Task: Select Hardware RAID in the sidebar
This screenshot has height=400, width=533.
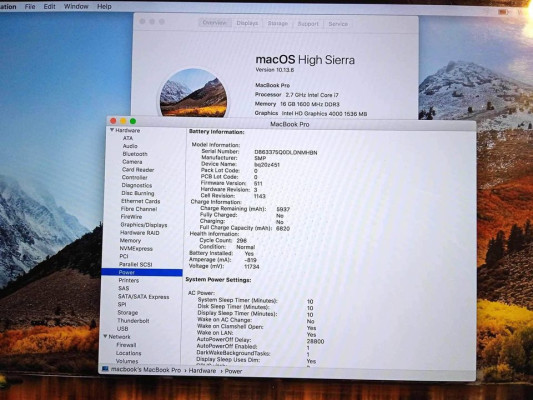Action: [x=140, y=233]
